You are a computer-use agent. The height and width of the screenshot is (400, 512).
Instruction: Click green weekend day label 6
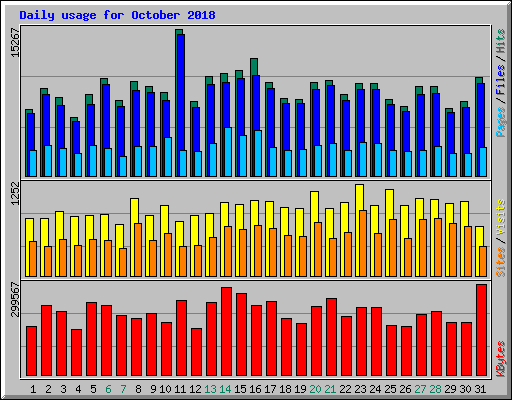click(108, 389)
